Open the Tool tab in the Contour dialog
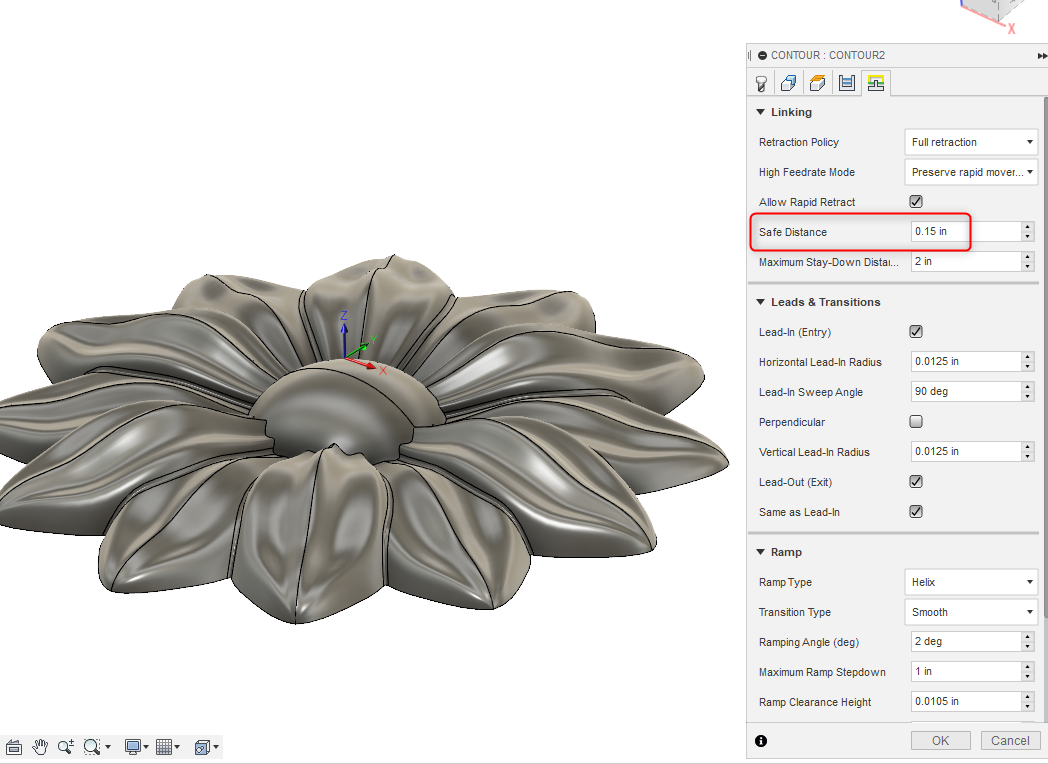Image resolution: width=1048 pixels, height=764 pixels. [760, 82]
